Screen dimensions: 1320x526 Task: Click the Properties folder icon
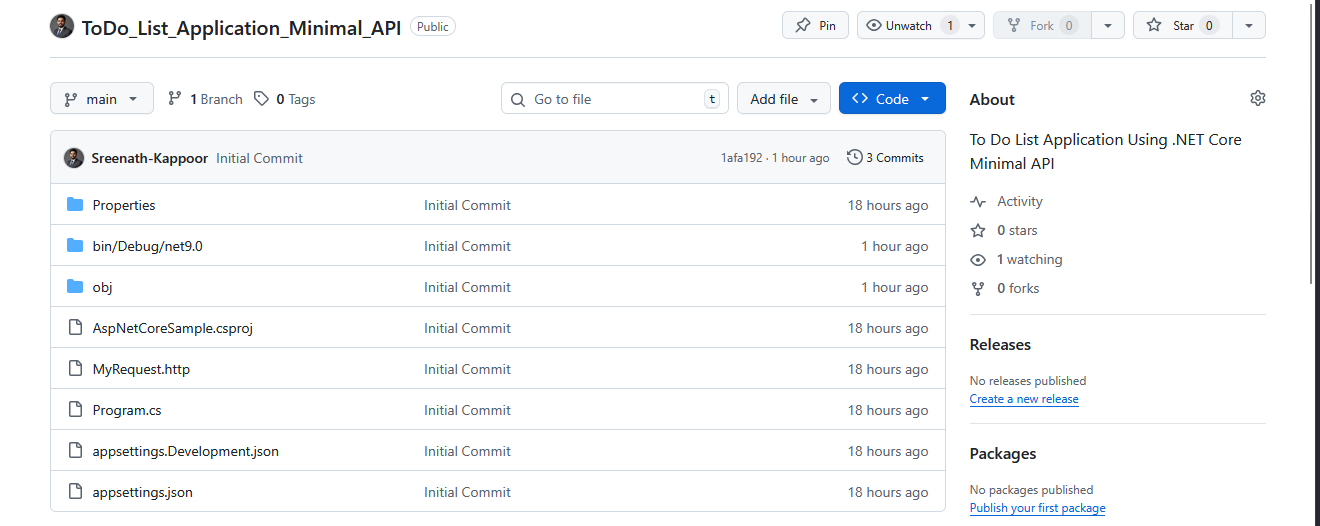75,205
